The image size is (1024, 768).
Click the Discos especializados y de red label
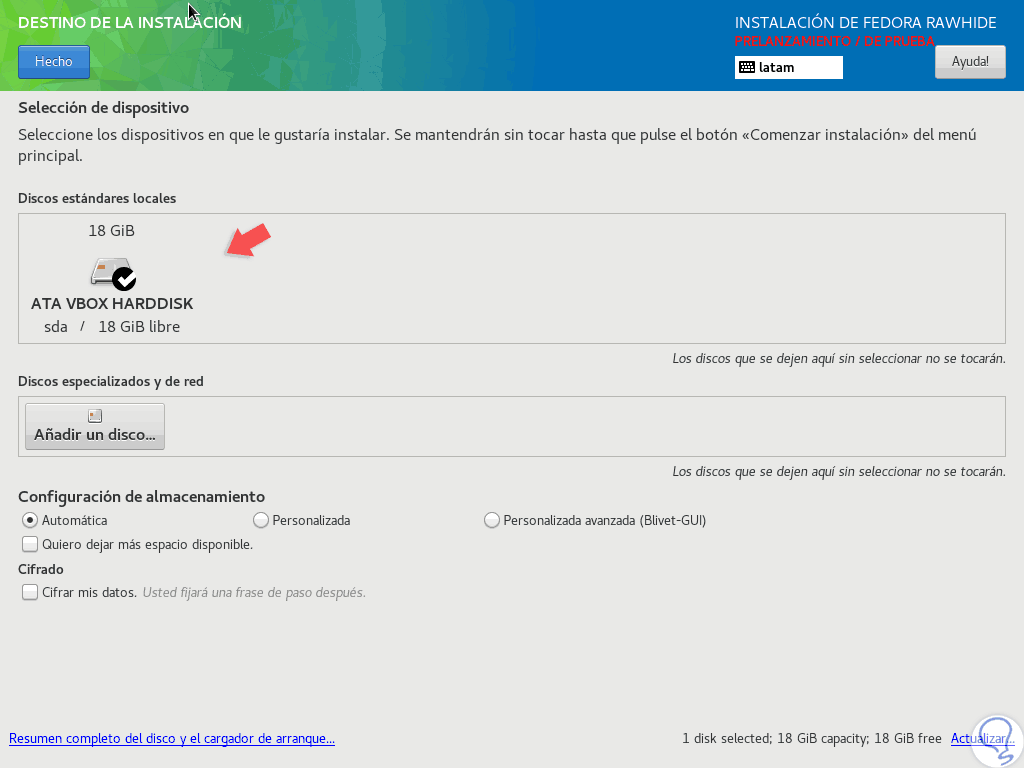[x=111, y=381]
